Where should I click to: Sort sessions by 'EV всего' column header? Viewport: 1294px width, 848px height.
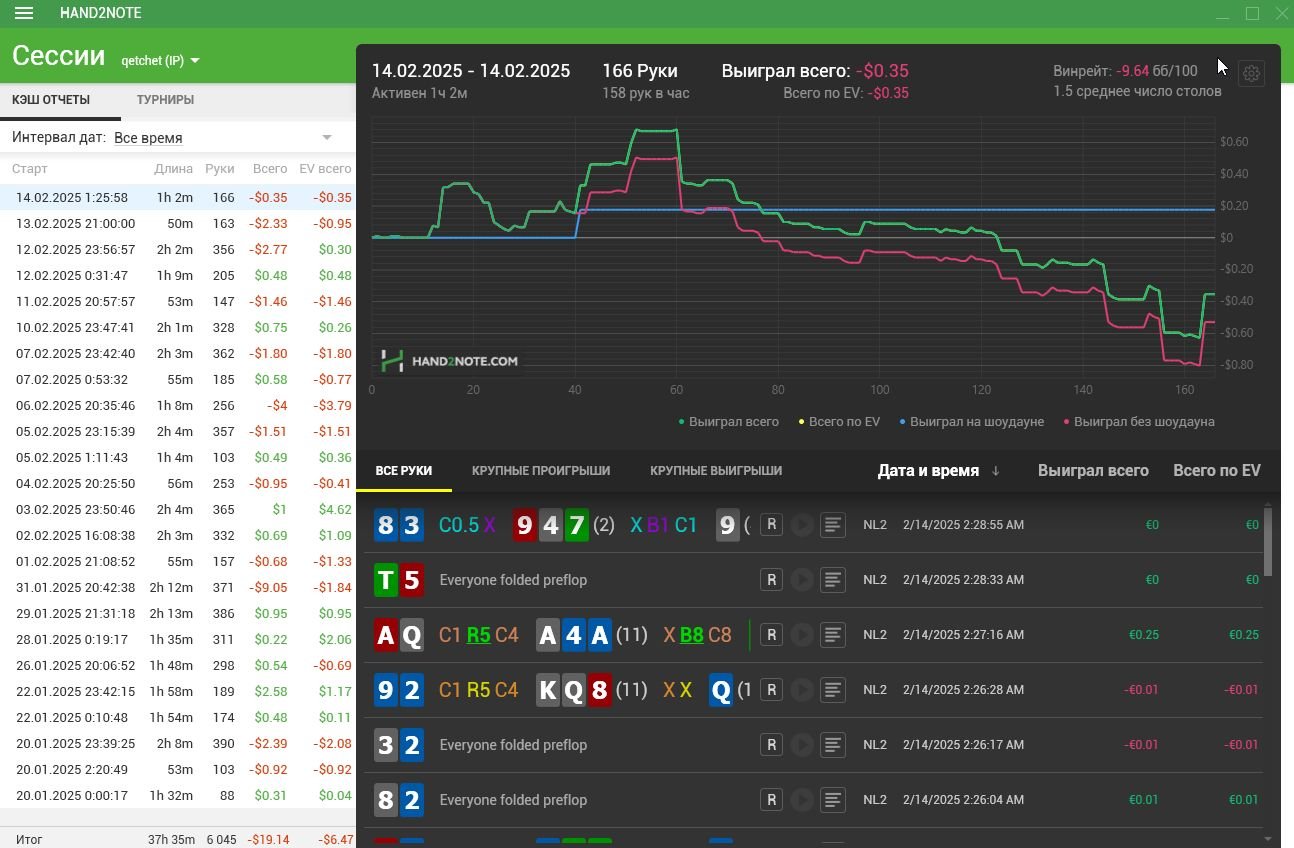(325, 169)
